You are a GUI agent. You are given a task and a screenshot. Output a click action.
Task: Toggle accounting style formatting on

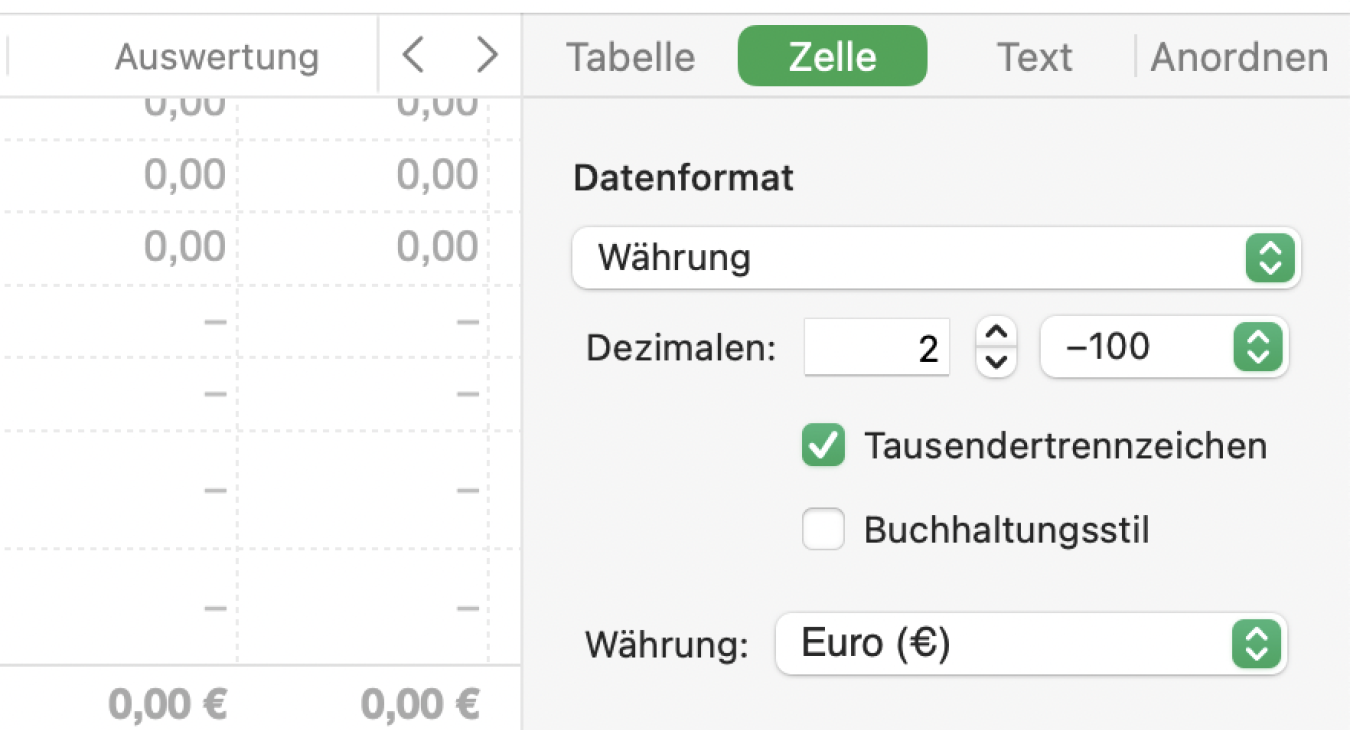823,530
